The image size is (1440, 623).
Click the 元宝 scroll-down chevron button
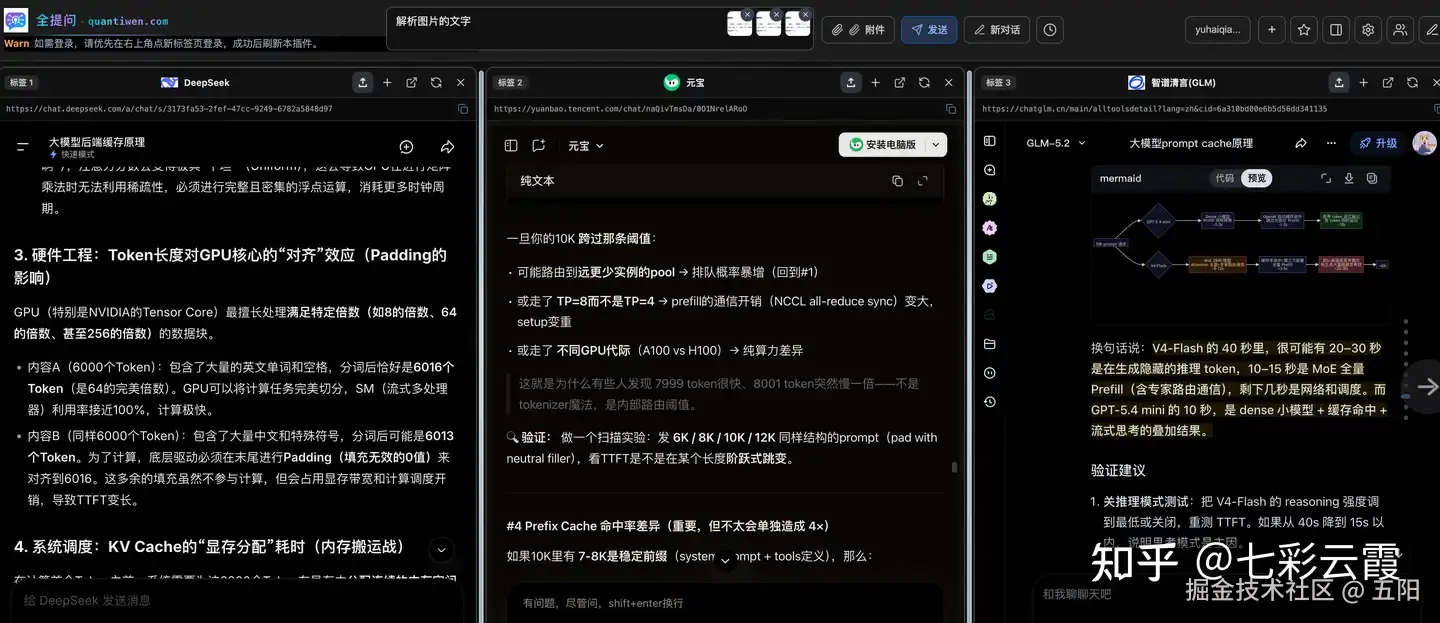pos(726,561)
